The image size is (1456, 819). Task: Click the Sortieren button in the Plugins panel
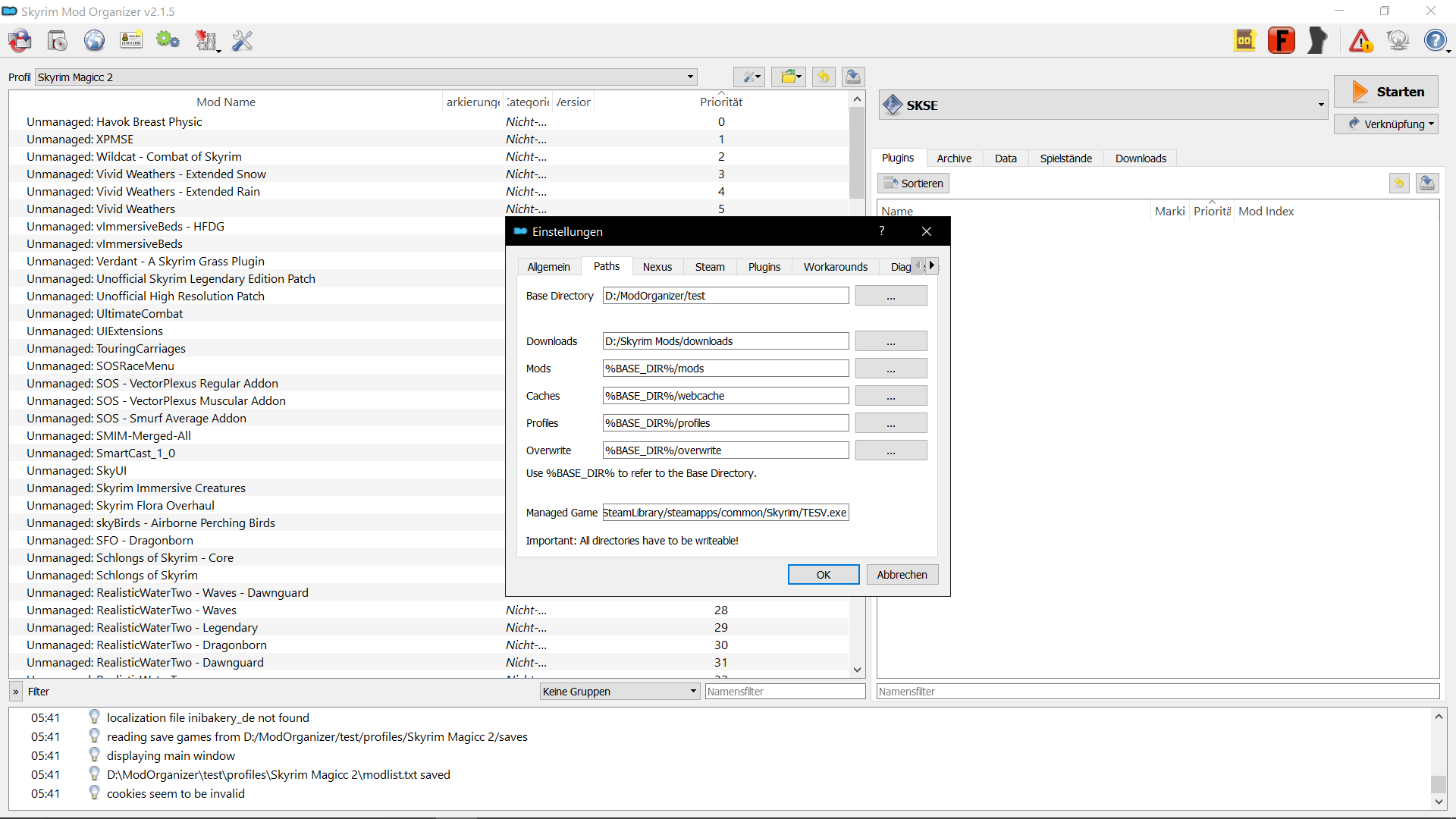click(x=912, y=183)
